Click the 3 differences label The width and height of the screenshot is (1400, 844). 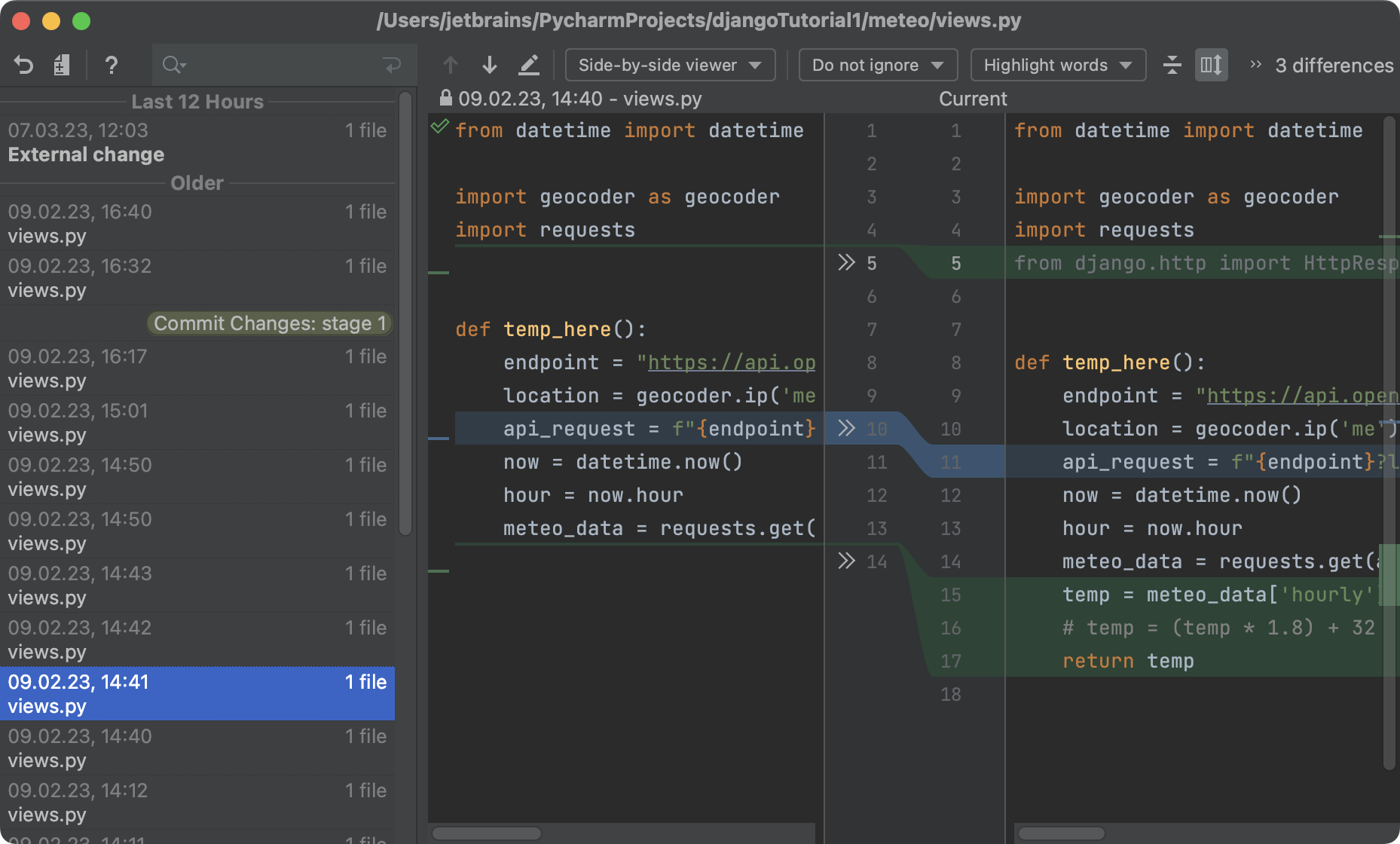click(1334, 66)
